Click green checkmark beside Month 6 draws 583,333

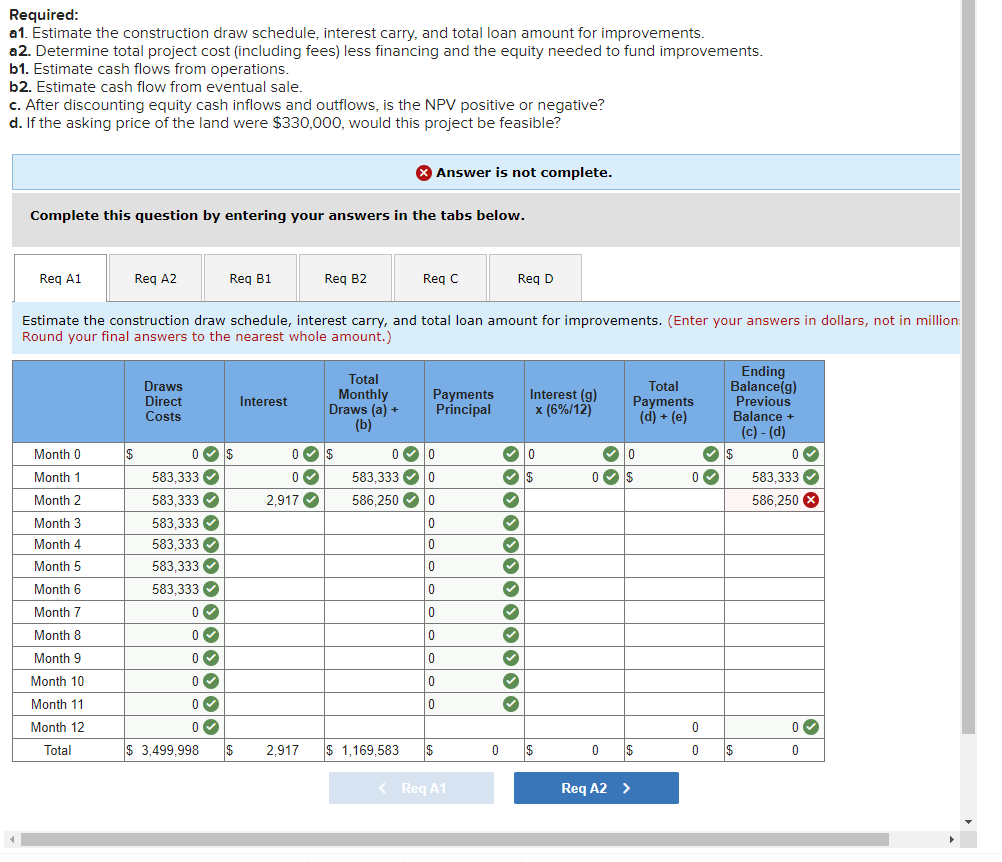[x=211, y=589]
